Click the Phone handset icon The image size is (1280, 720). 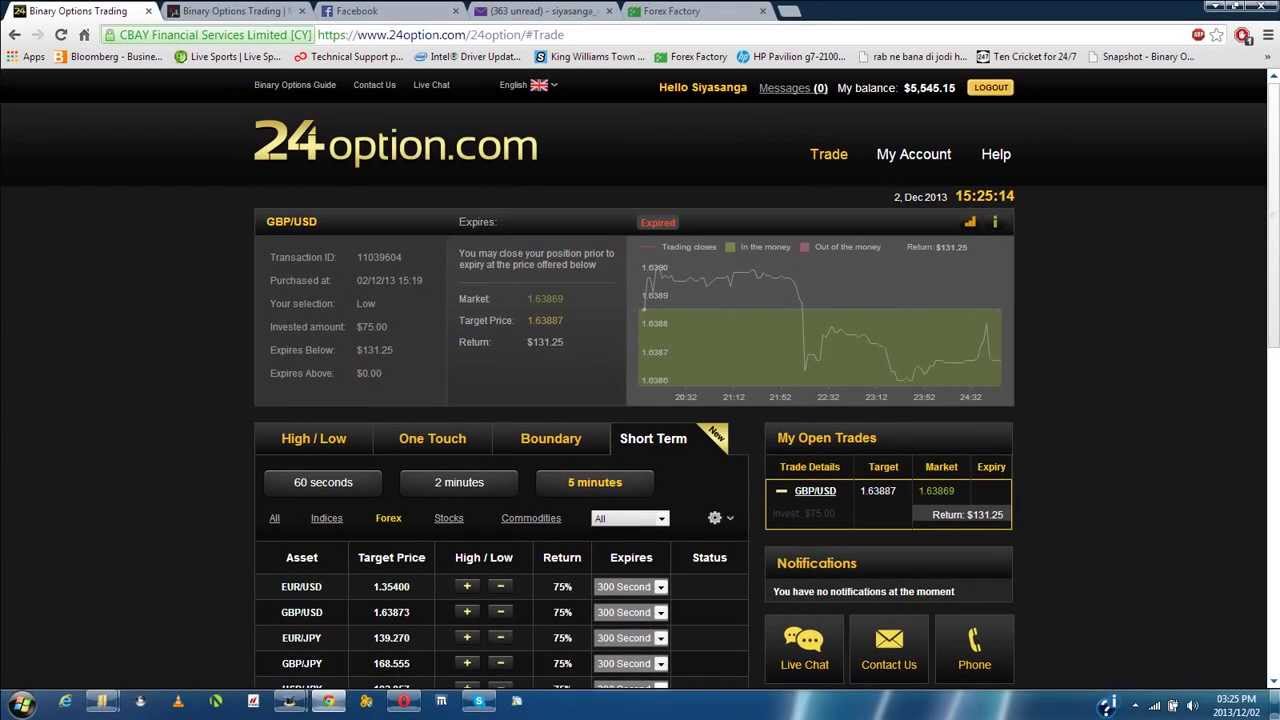point(975,639)
